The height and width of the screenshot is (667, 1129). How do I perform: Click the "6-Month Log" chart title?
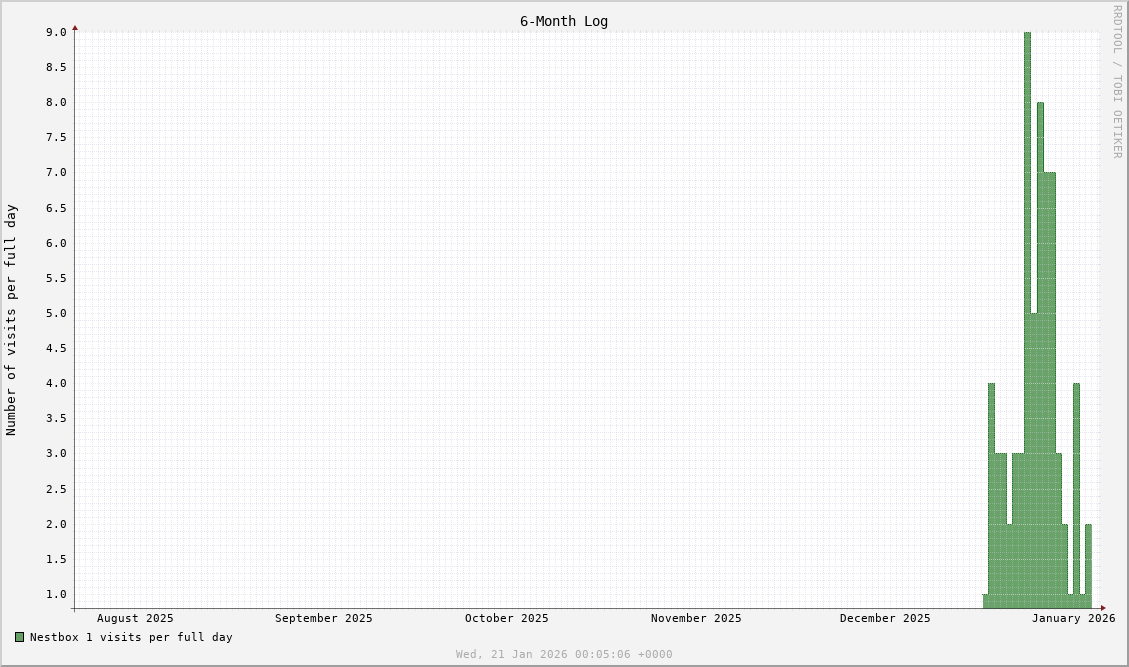pyautogui.click(x=563, y=21)
